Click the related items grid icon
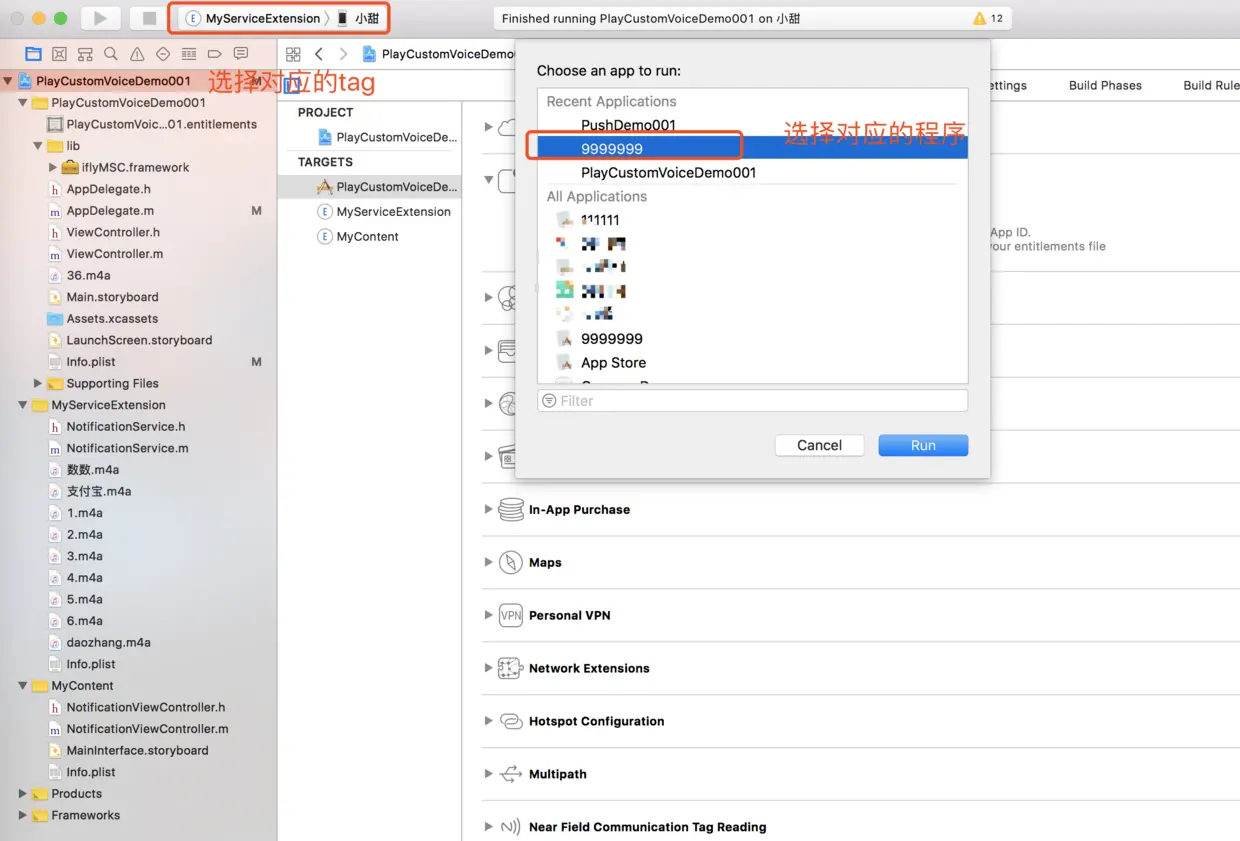The width and height of the screenshot is (1240, 841). (x=293, y=54)
